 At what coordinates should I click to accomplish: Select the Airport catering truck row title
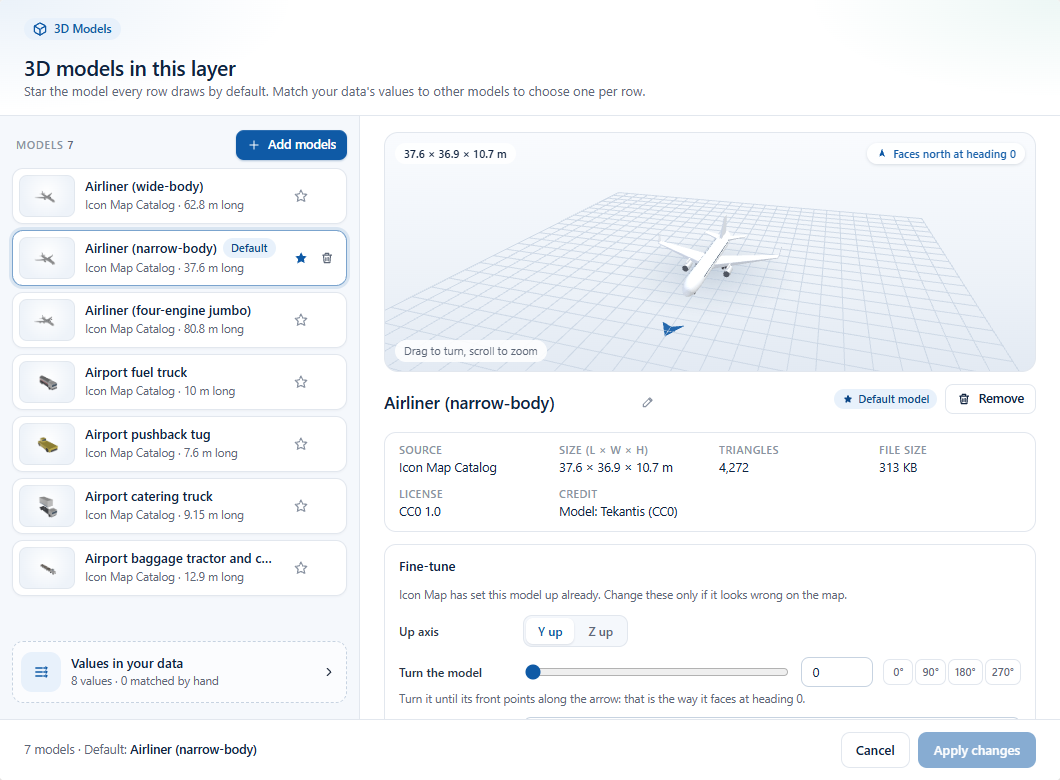149,497
